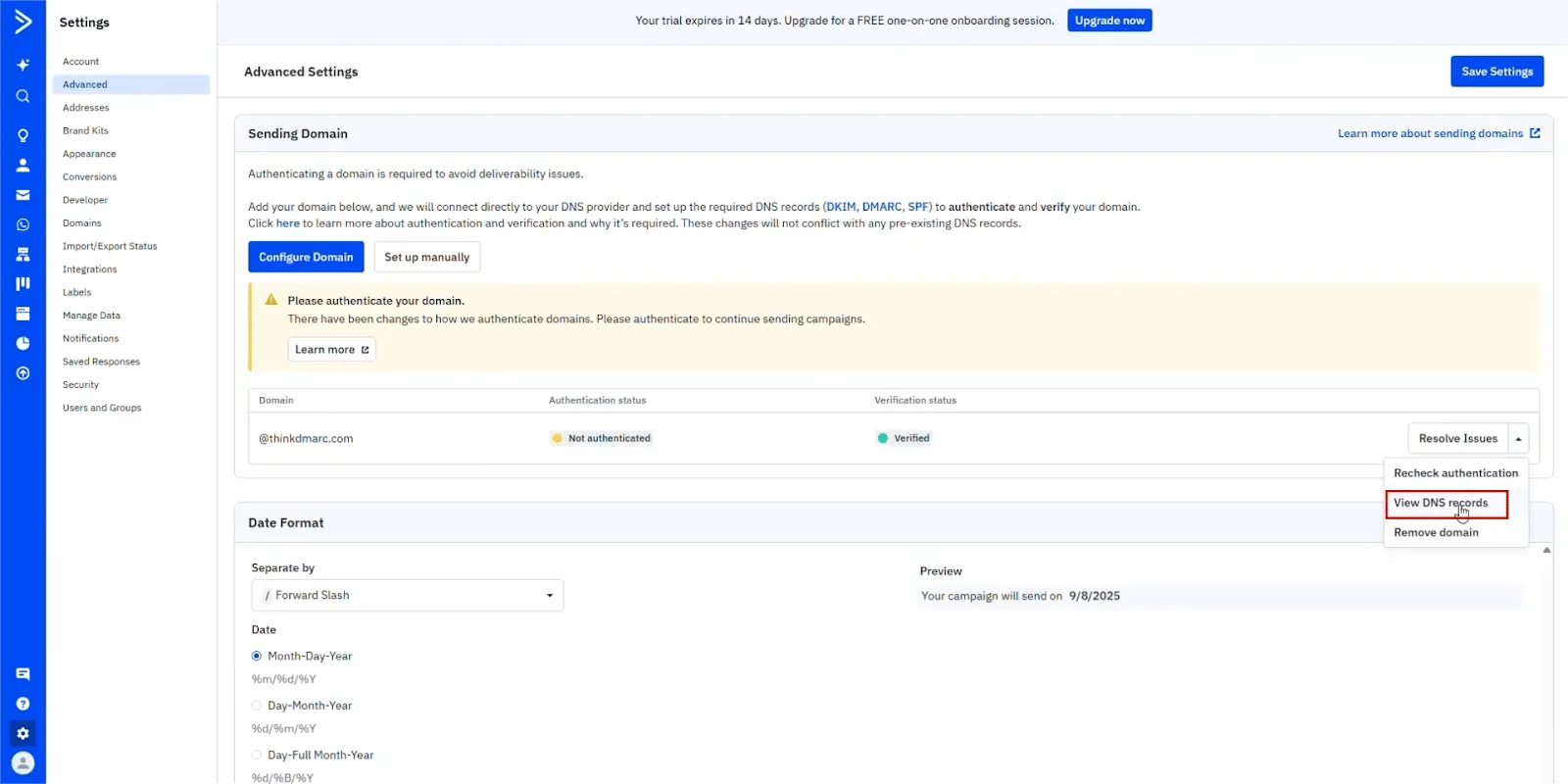Open the AI sparkle icon in sidebar
Screen dimensions: 1568x784
[23, 65]
